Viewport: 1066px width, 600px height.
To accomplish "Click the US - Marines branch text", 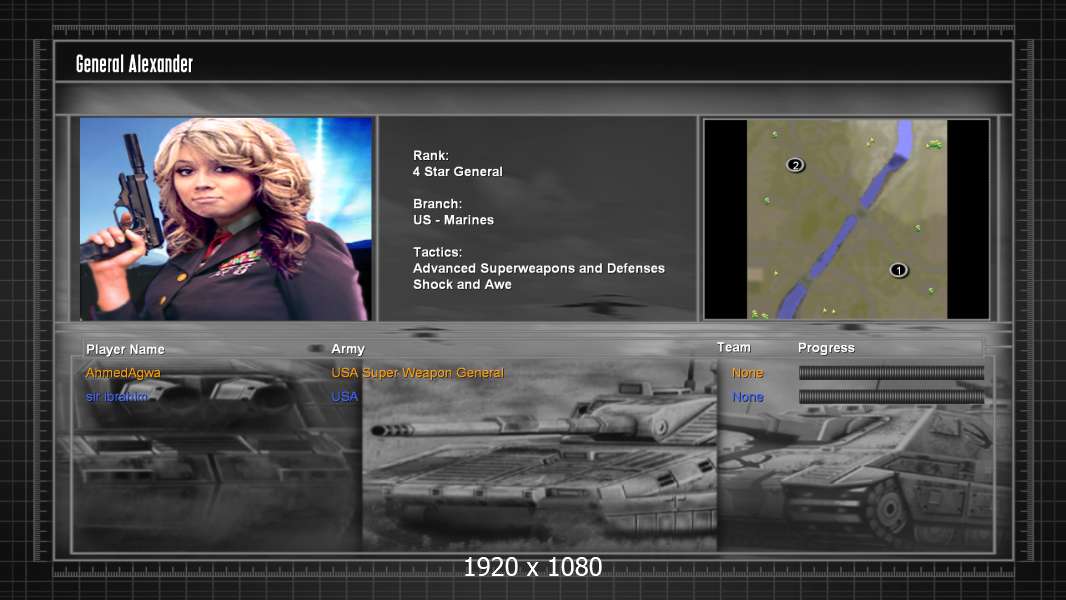I will 453,220.
